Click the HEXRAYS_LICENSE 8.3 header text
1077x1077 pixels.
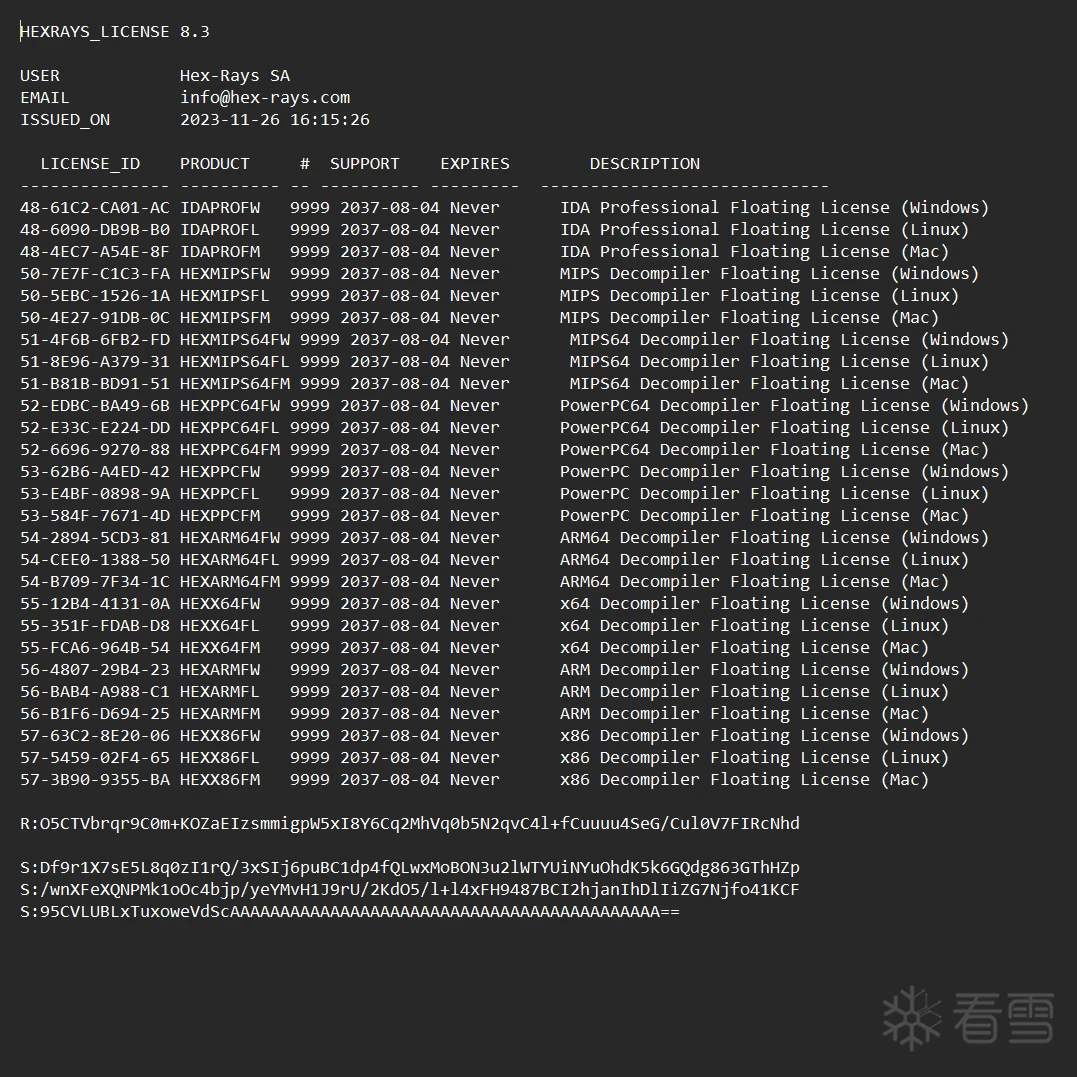115,32
